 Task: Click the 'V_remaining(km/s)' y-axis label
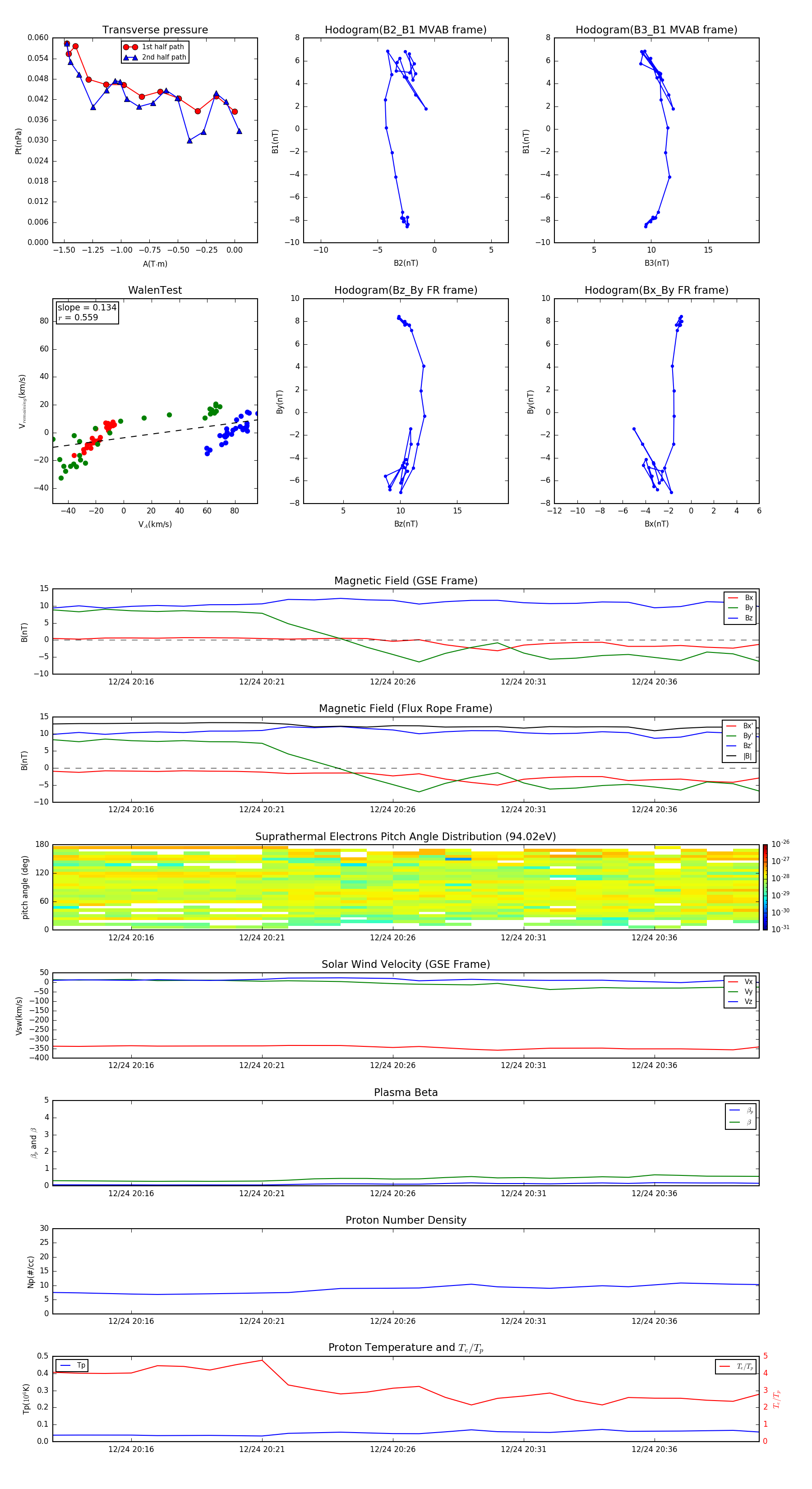click(x=23, y=401)
